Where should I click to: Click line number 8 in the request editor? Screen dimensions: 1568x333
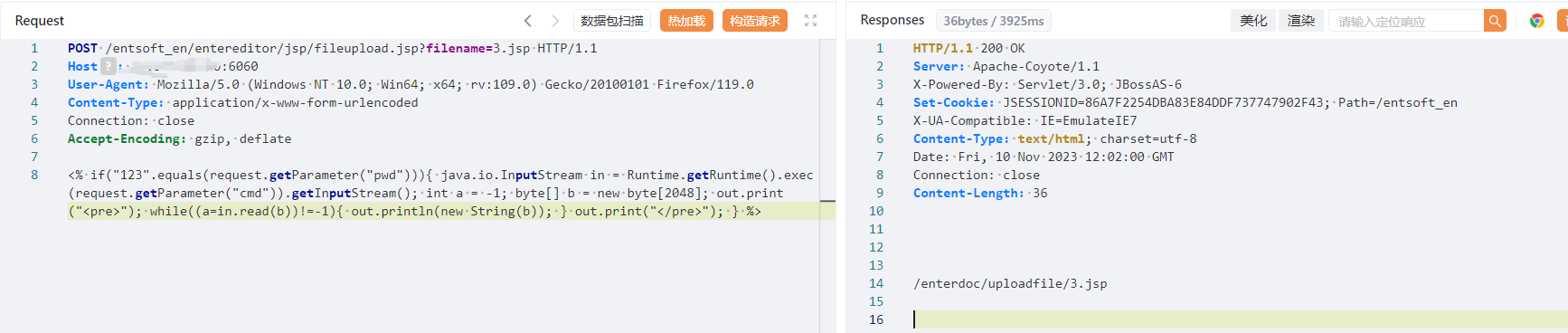(x=34, y=175)
